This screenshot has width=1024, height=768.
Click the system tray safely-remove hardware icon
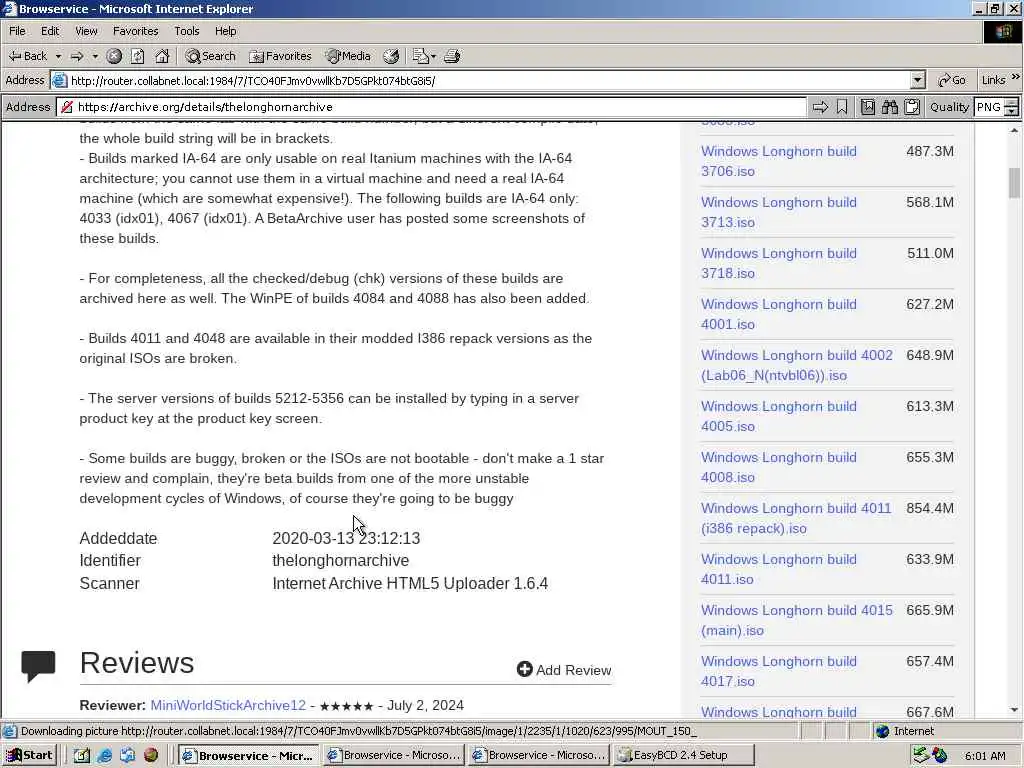[921, 756]
